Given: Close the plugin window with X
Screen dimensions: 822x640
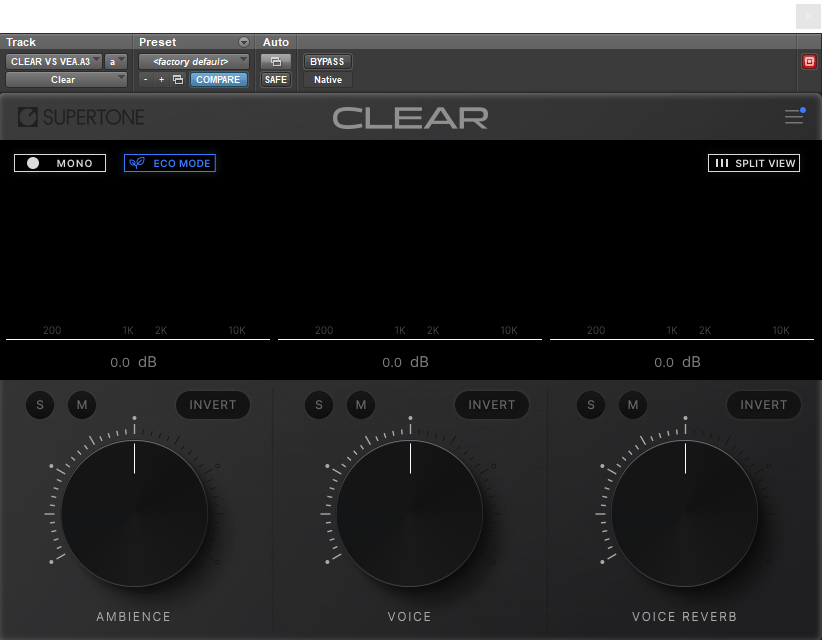Looking at the screenshot, I should (808, 16).
